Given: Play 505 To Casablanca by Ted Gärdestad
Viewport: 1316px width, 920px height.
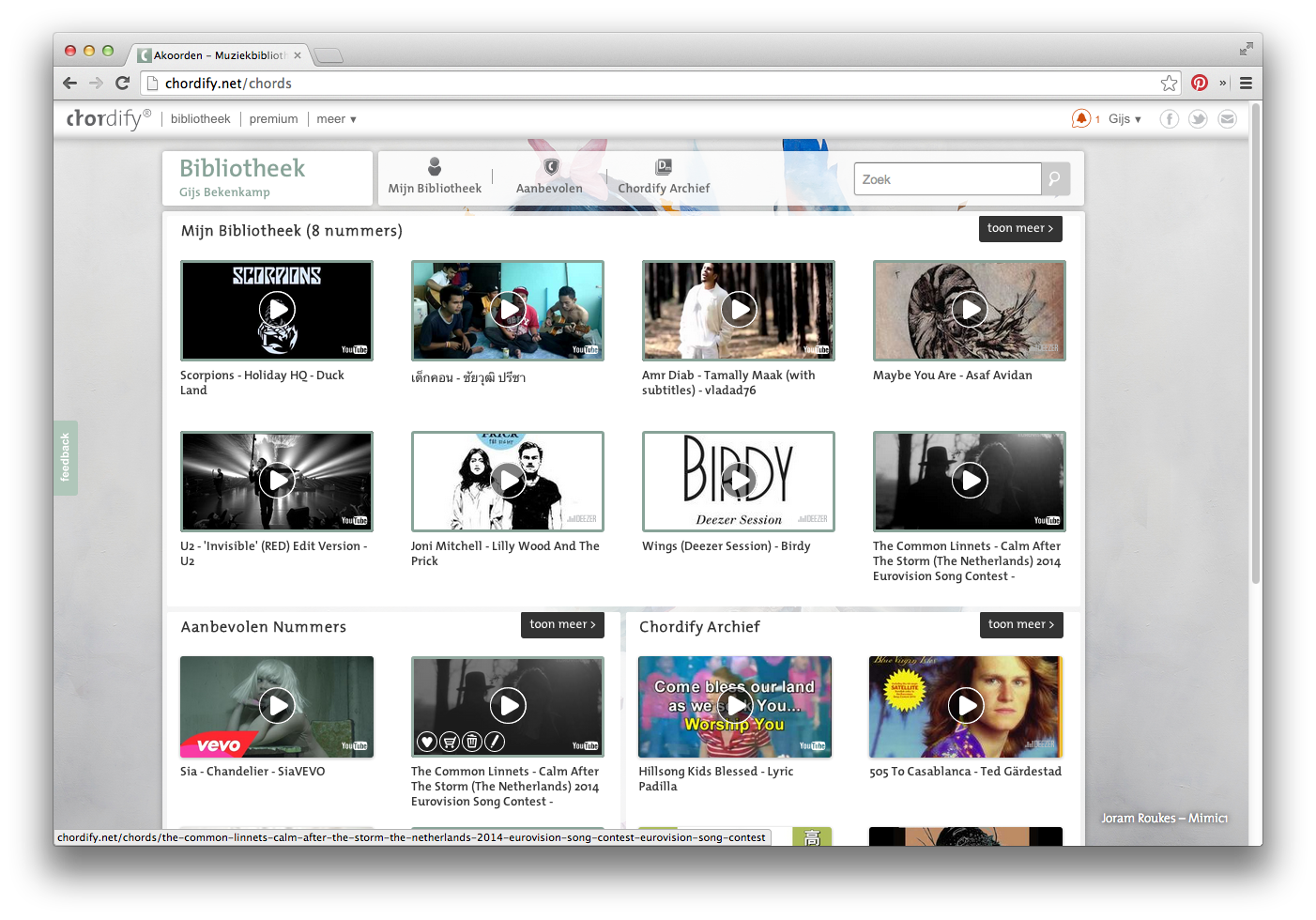Looking at the screenshot, I should (966, 706).
